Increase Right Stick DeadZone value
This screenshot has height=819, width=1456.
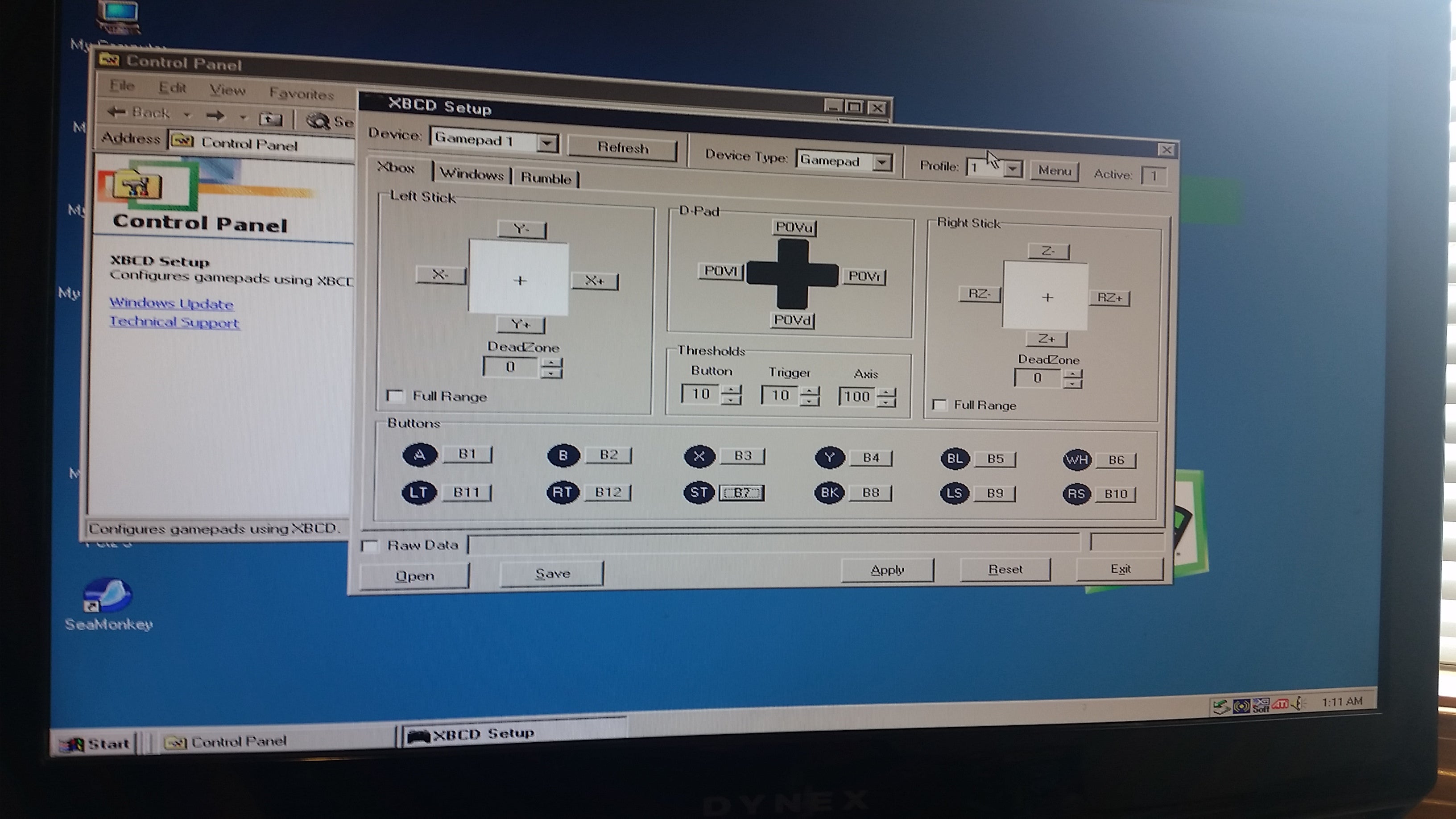(1072, 374)
